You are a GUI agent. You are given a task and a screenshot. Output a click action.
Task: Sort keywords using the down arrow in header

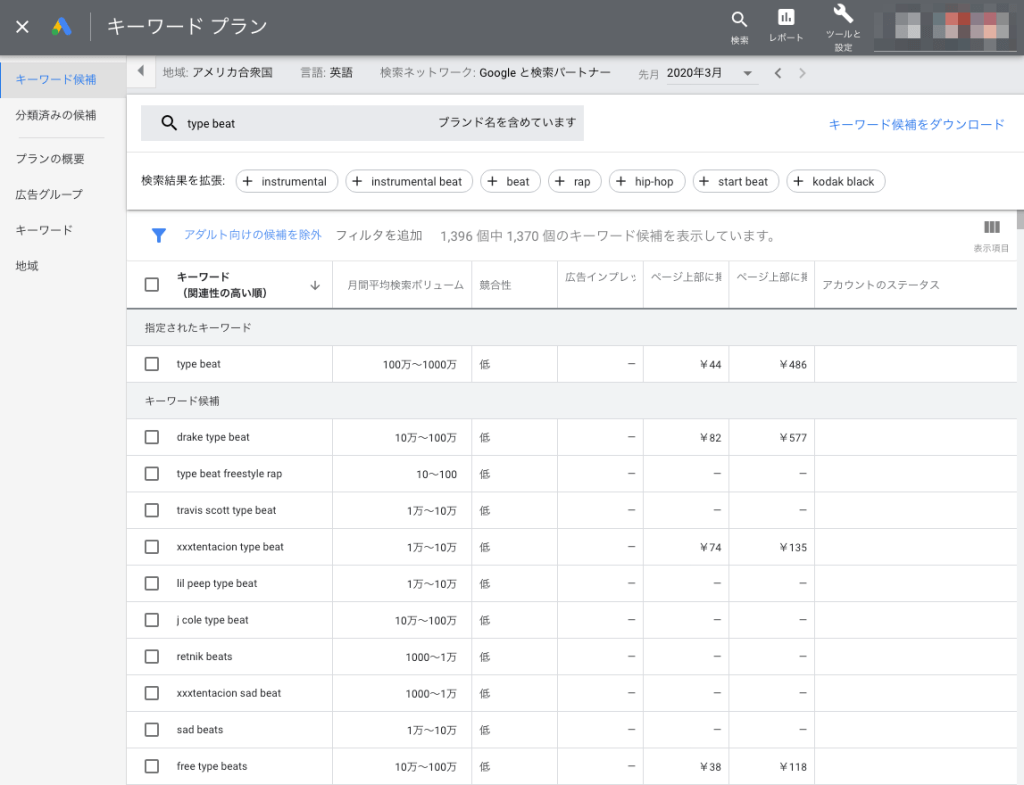pos(315,285)
